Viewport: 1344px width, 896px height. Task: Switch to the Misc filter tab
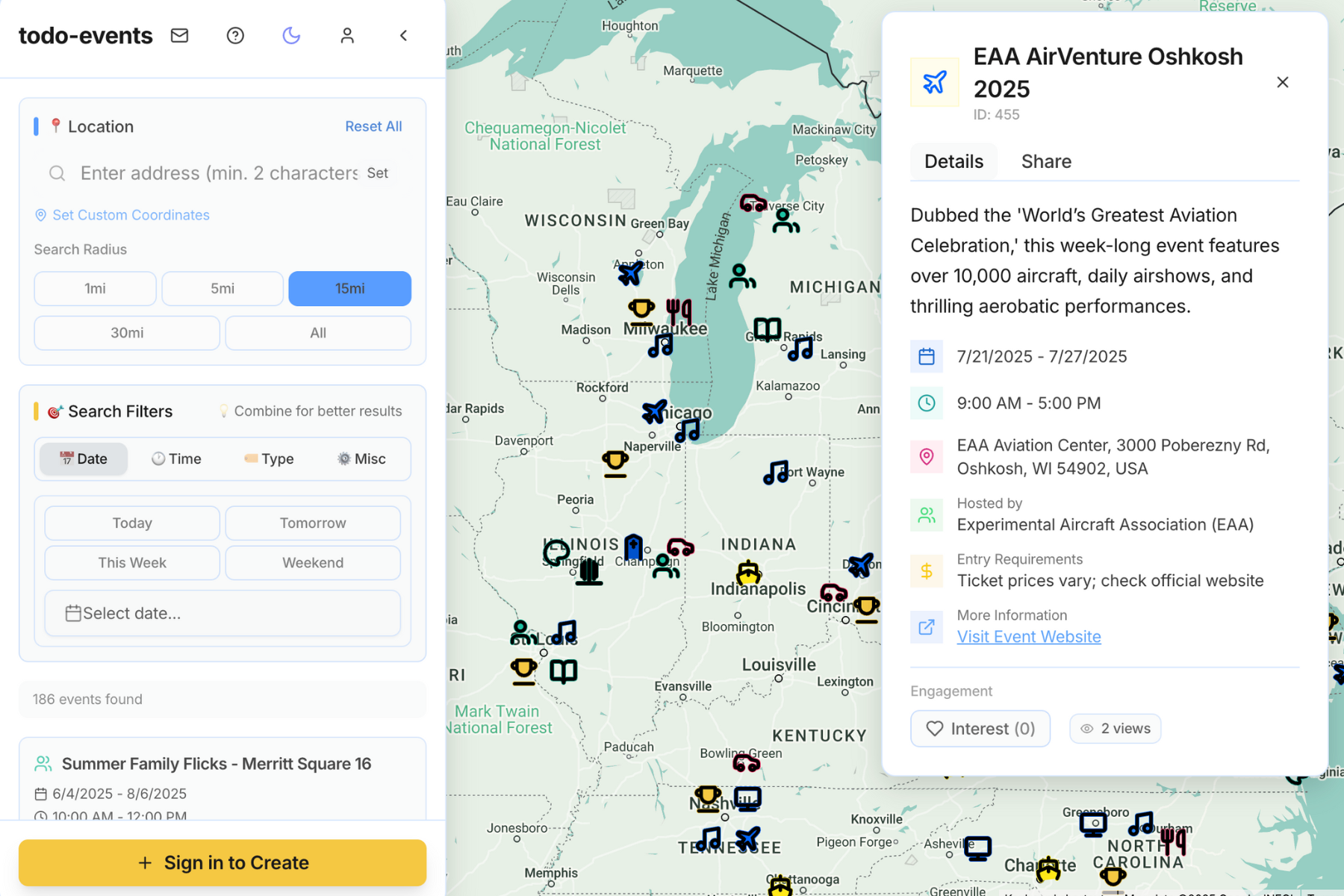(x=361, y=458)
